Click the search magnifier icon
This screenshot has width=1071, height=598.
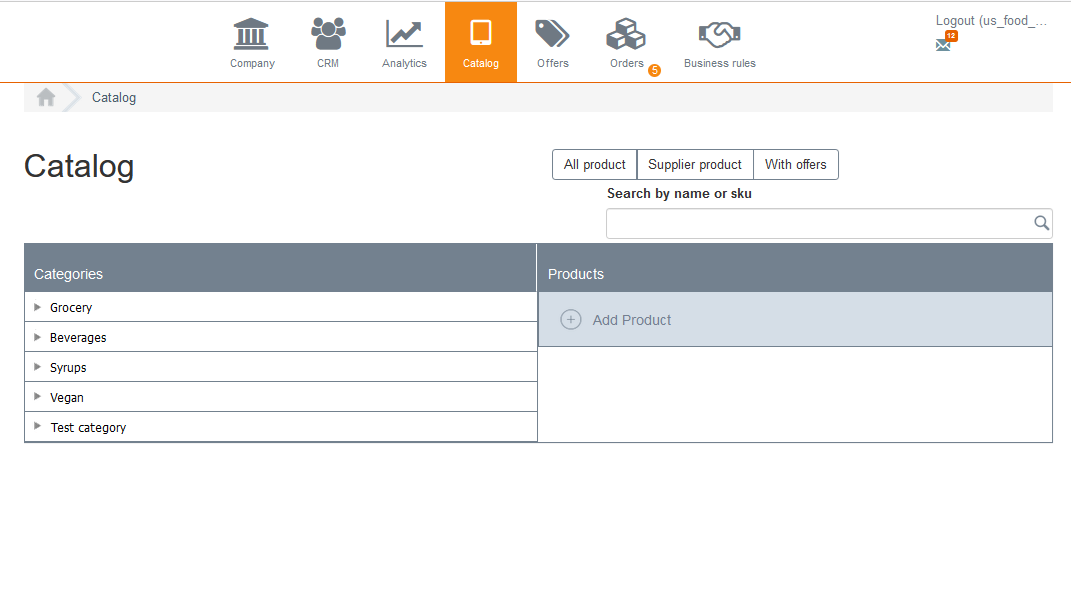point(1041,223)
